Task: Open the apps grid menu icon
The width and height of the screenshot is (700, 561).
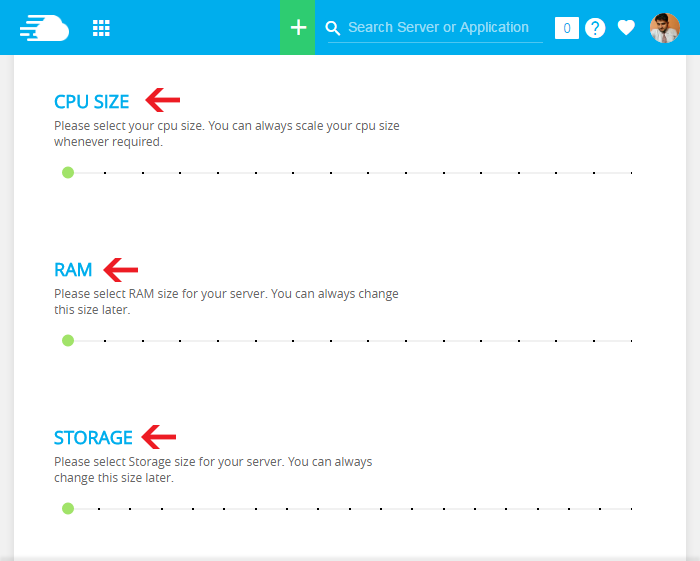Action: coord(101,28)
